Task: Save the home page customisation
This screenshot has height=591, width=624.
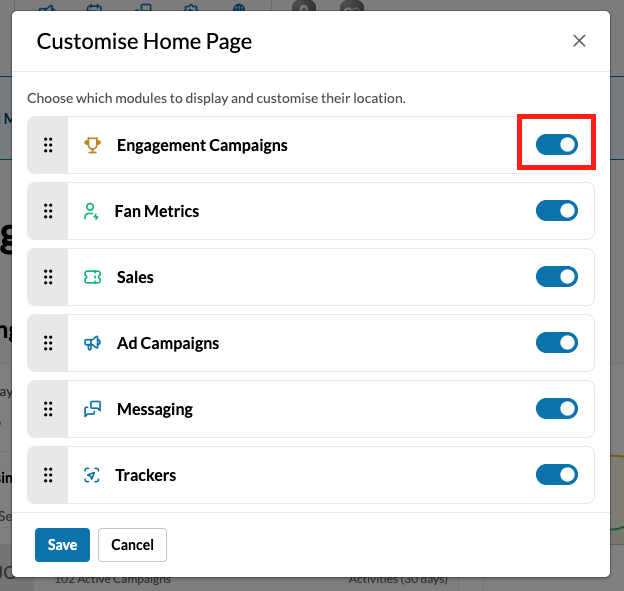Action: [62, 545]
